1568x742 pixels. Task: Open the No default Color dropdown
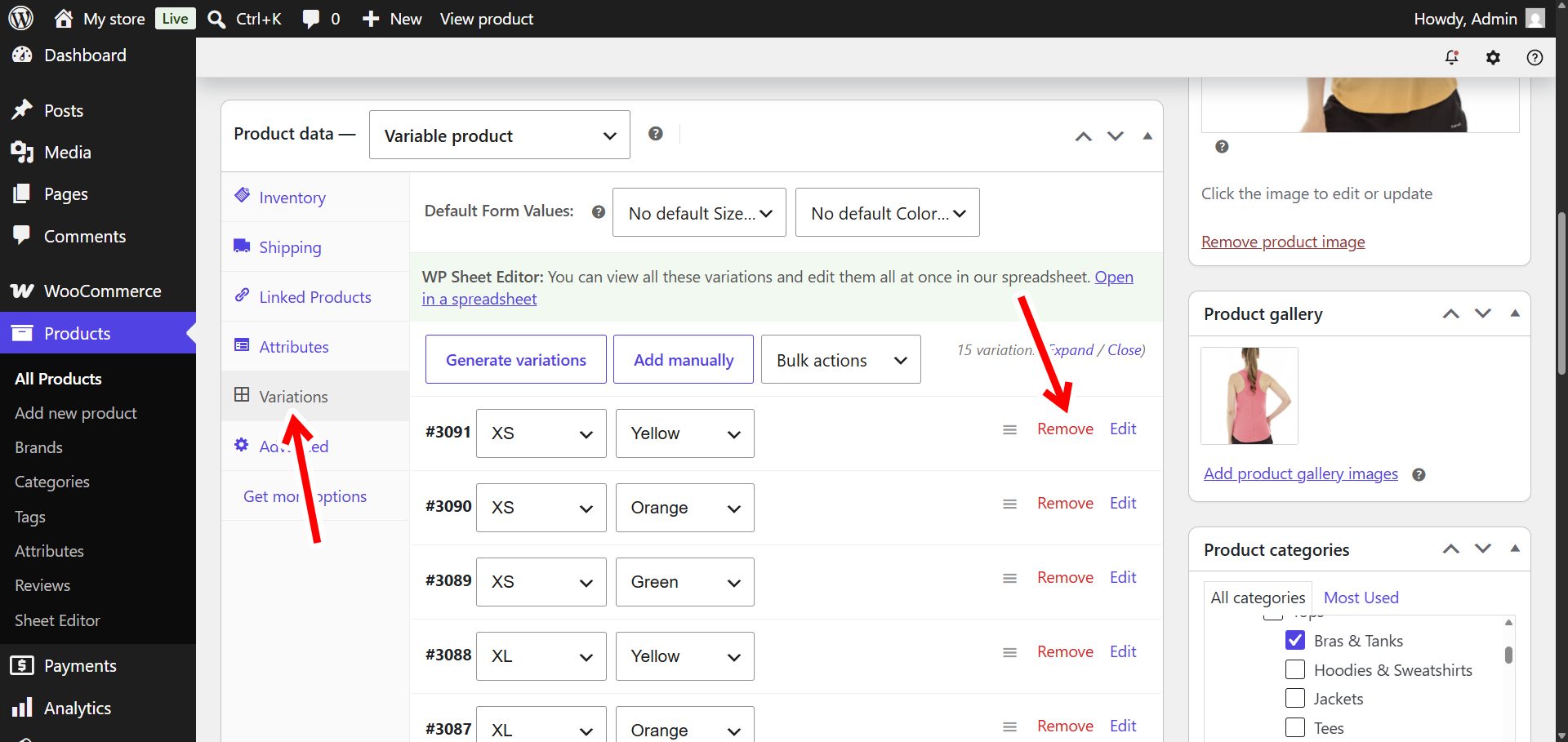click(x=888, y=212)
